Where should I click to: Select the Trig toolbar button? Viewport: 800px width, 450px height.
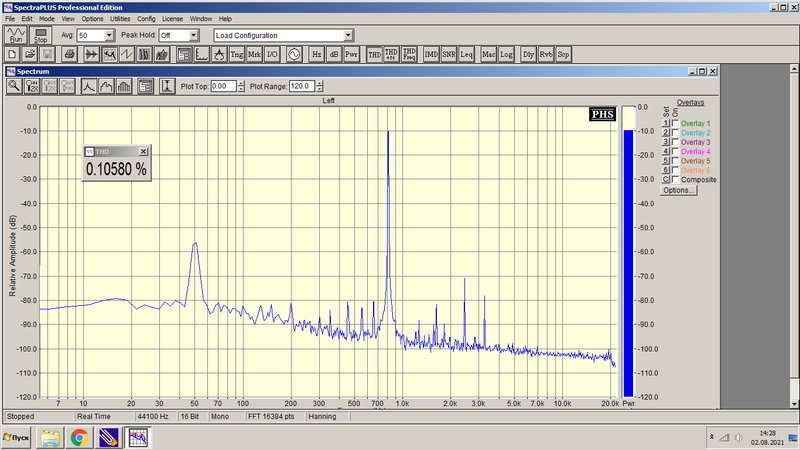pyautogui.click(x=237, y=54)
